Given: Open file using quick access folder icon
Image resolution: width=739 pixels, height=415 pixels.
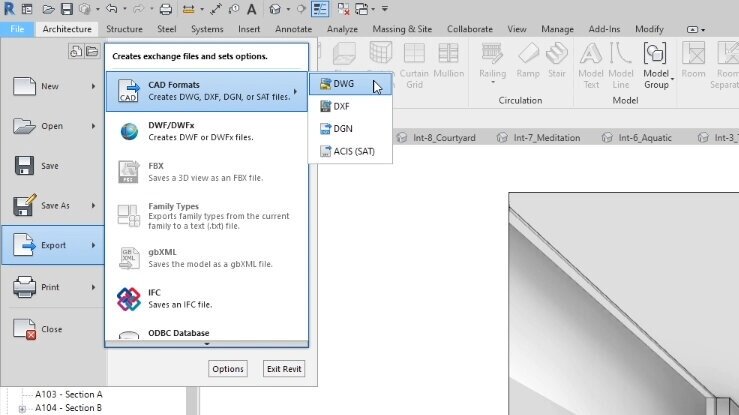Looking at the screenshot, I should click(x=48, y=9).
